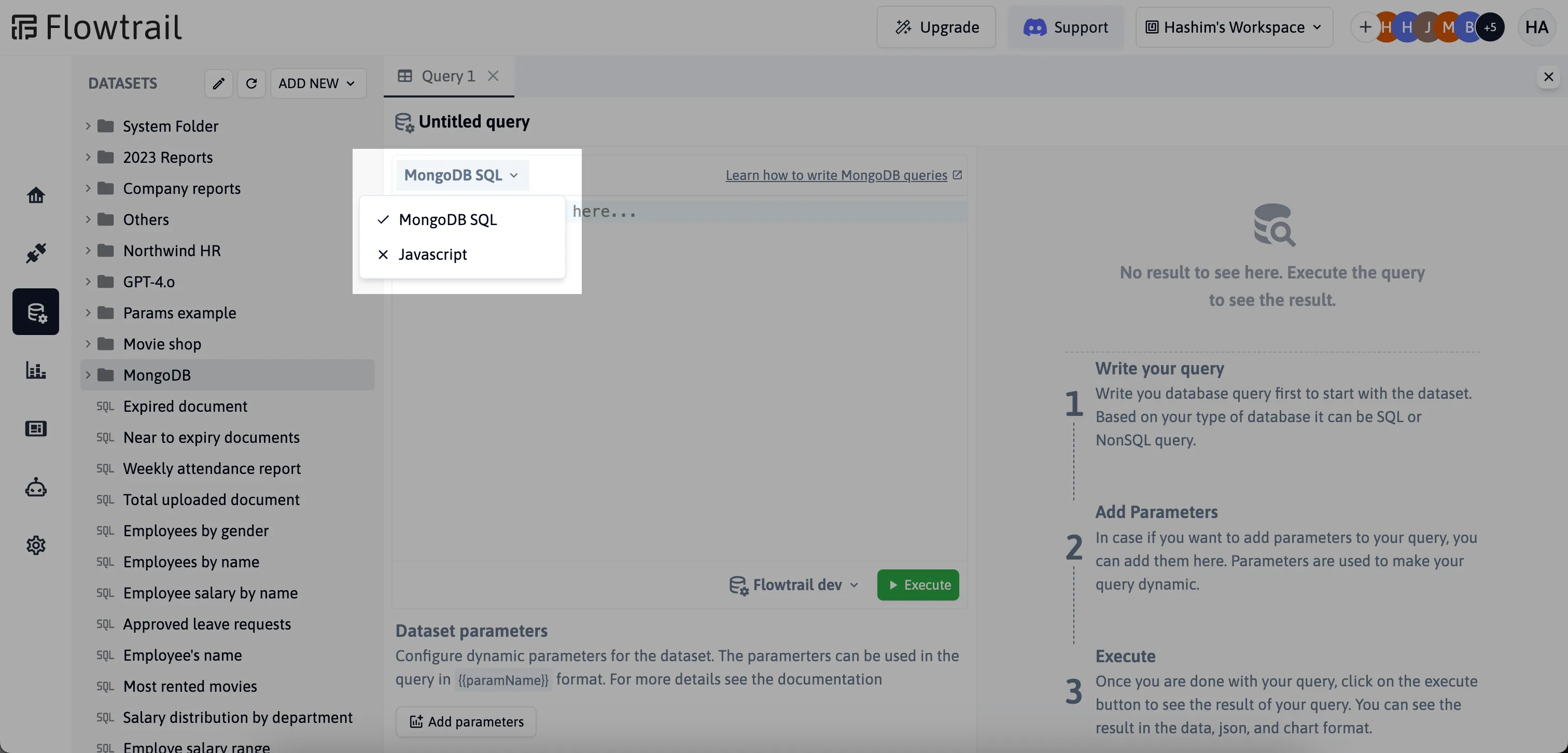Expand the Northwind HR folder chevron
This screenshot has width=1568, height=753.
(88, 250)
